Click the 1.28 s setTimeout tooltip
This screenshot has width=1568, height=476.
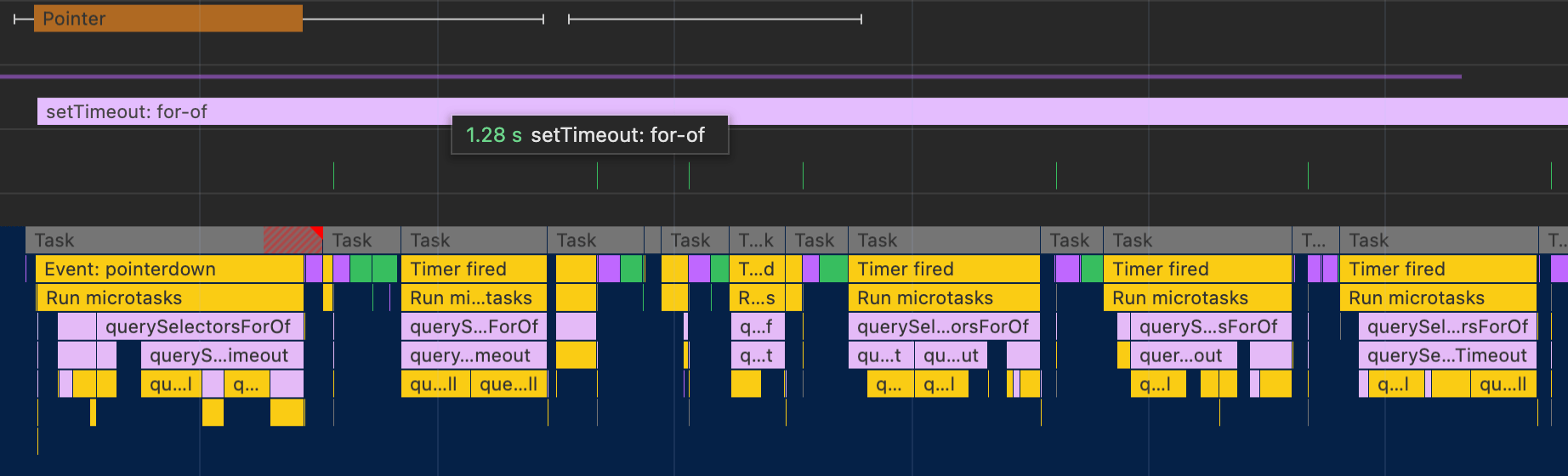590,135
